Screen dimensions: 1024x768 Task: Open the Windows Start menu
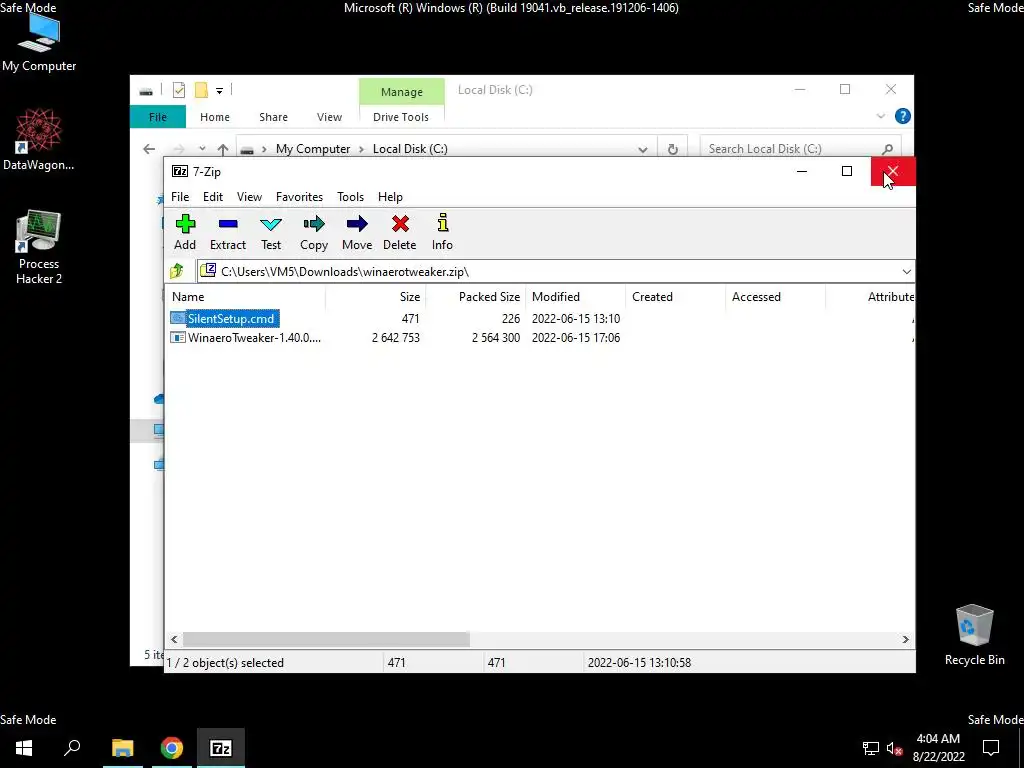pyautogui.click(x=24, y=748)
